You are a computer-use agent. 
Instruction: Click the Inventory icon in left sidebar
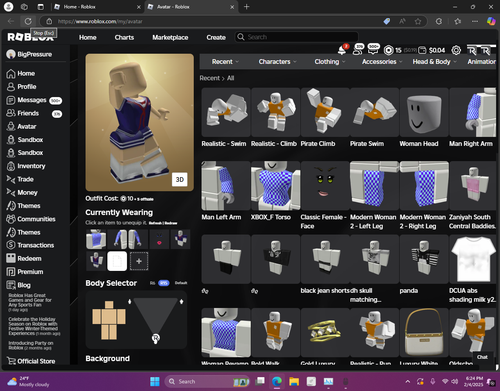tap(11, 166)
